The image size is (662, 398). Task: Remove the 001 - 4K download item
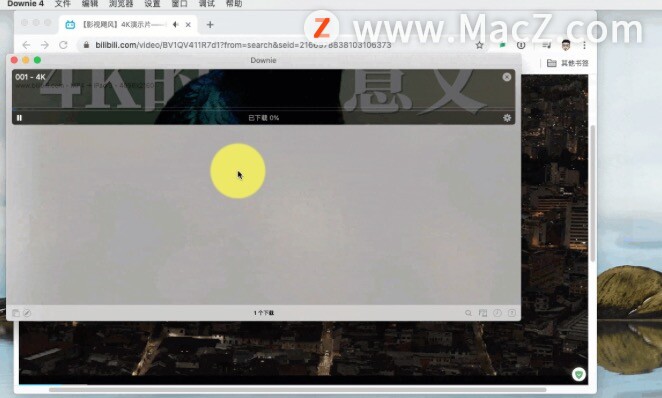[x=507, y=77]
